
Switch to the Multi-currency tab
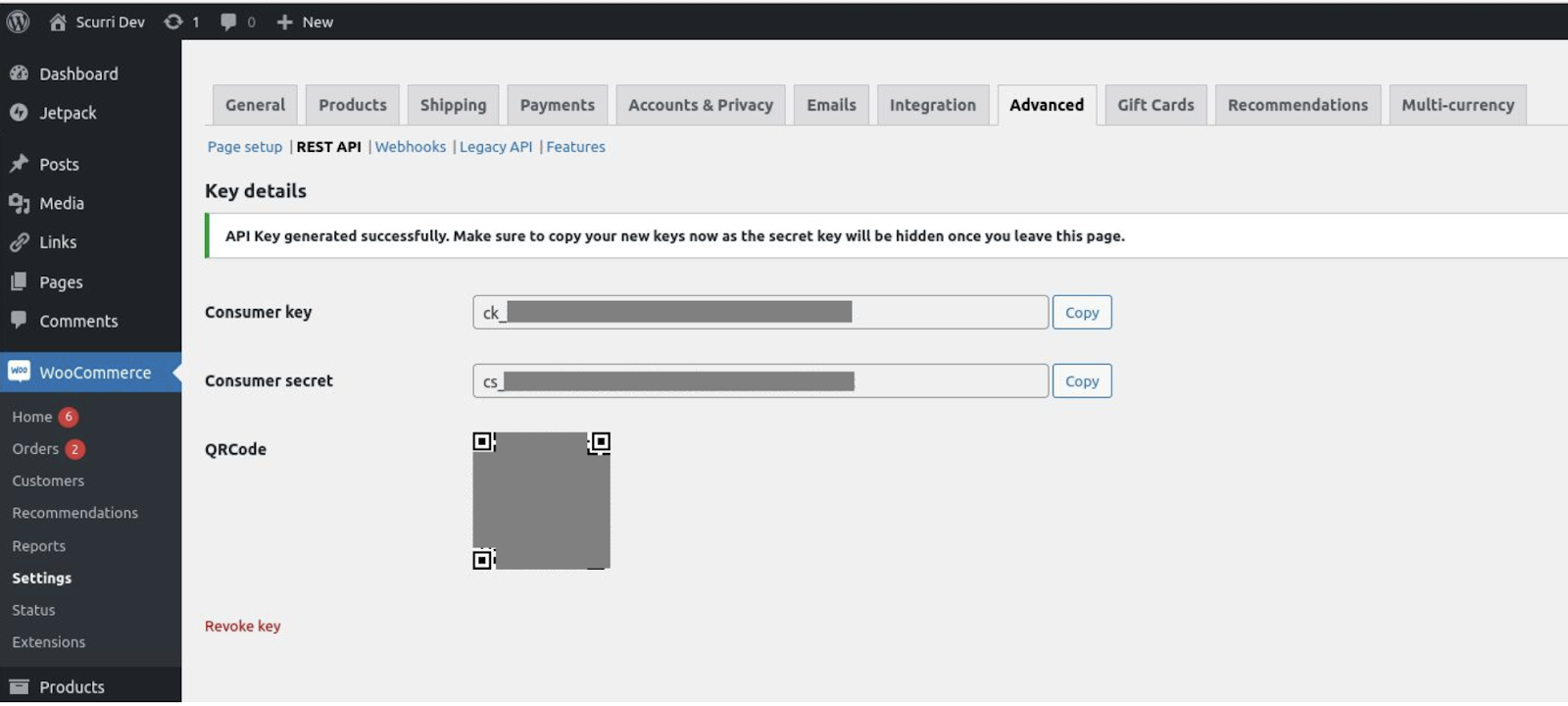1457,105
